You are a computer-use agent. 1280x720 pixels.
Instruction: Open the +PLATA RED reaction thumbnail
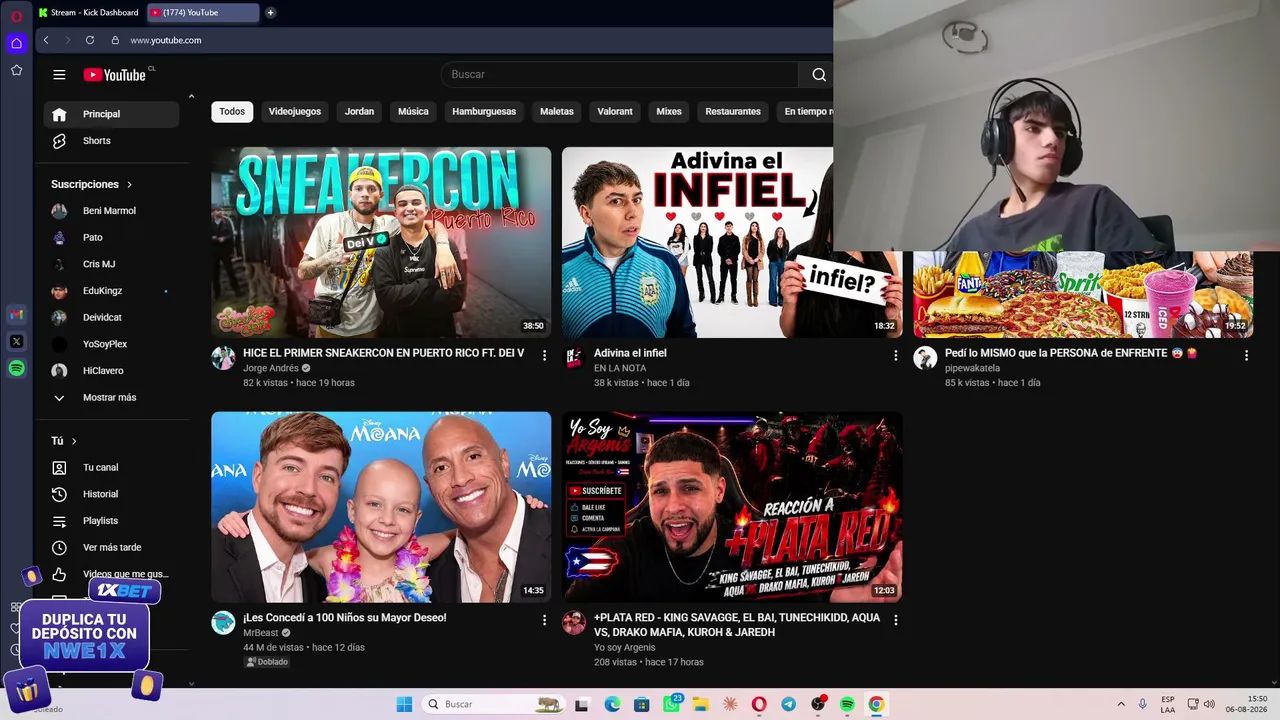pos(732,507)
